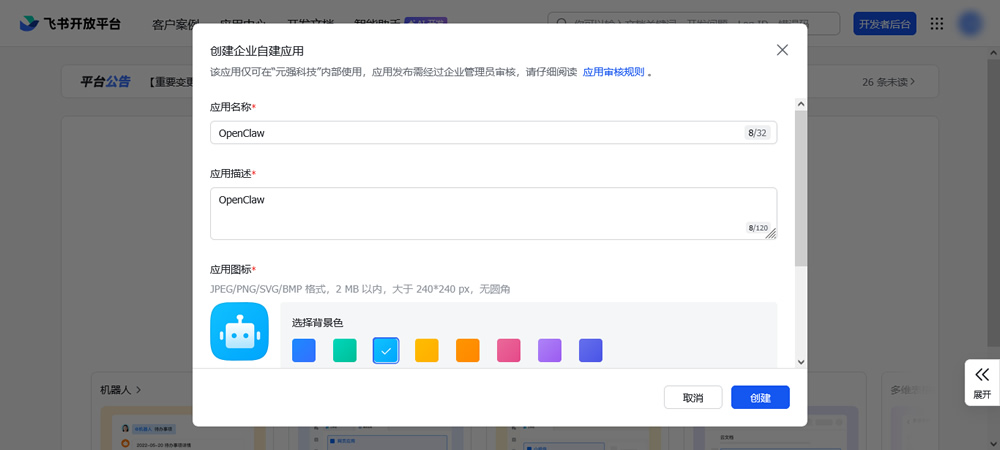Open the nine-dot apps grid
1000x450 pixels.
click(937, 24)
